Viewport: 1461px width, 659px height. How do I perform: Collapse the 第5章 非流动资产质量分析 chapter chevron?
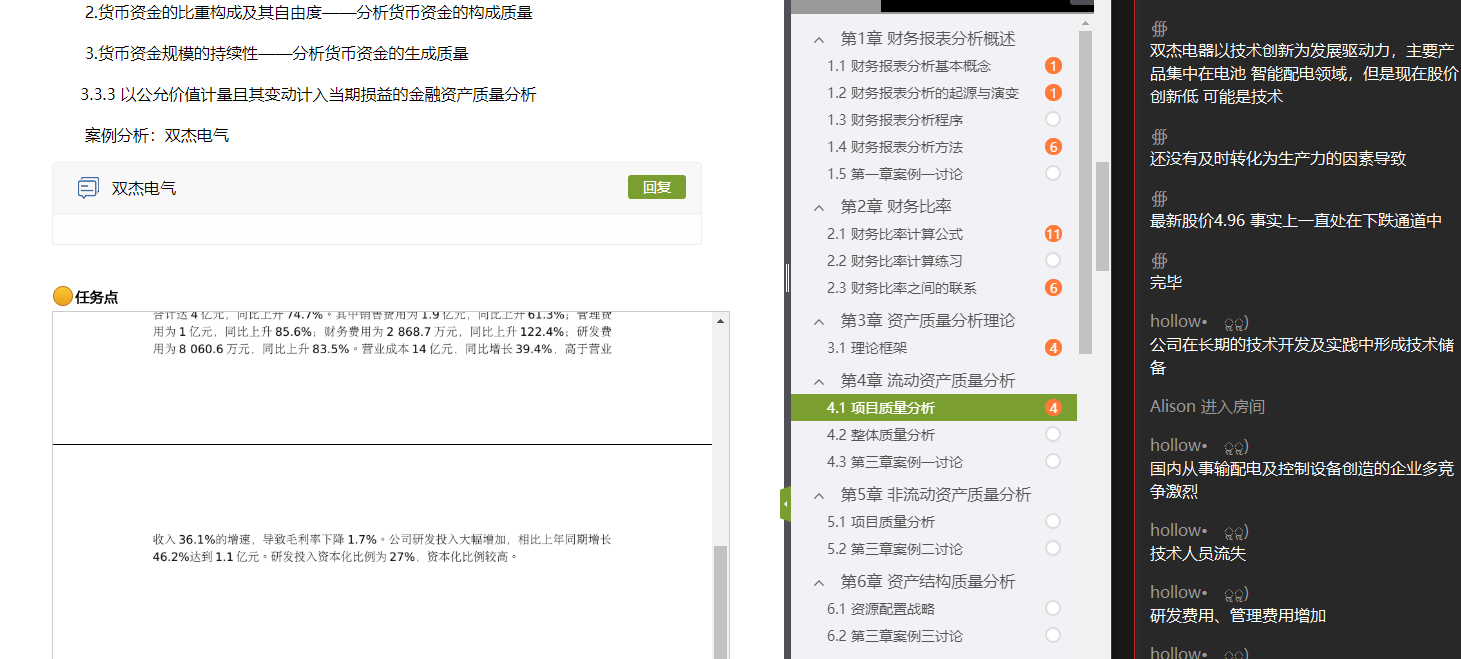(x=819, y=495)
